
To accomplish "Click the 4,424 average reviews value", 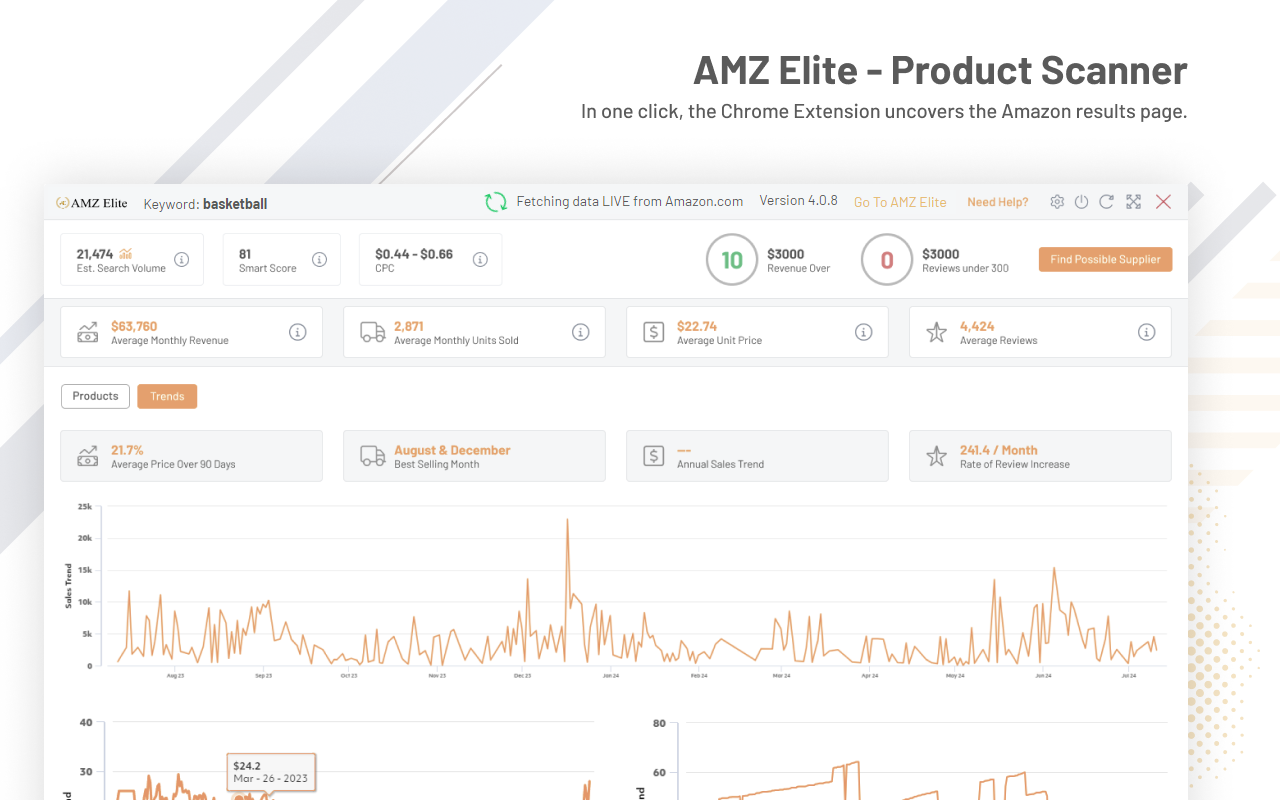I will 977,326.
